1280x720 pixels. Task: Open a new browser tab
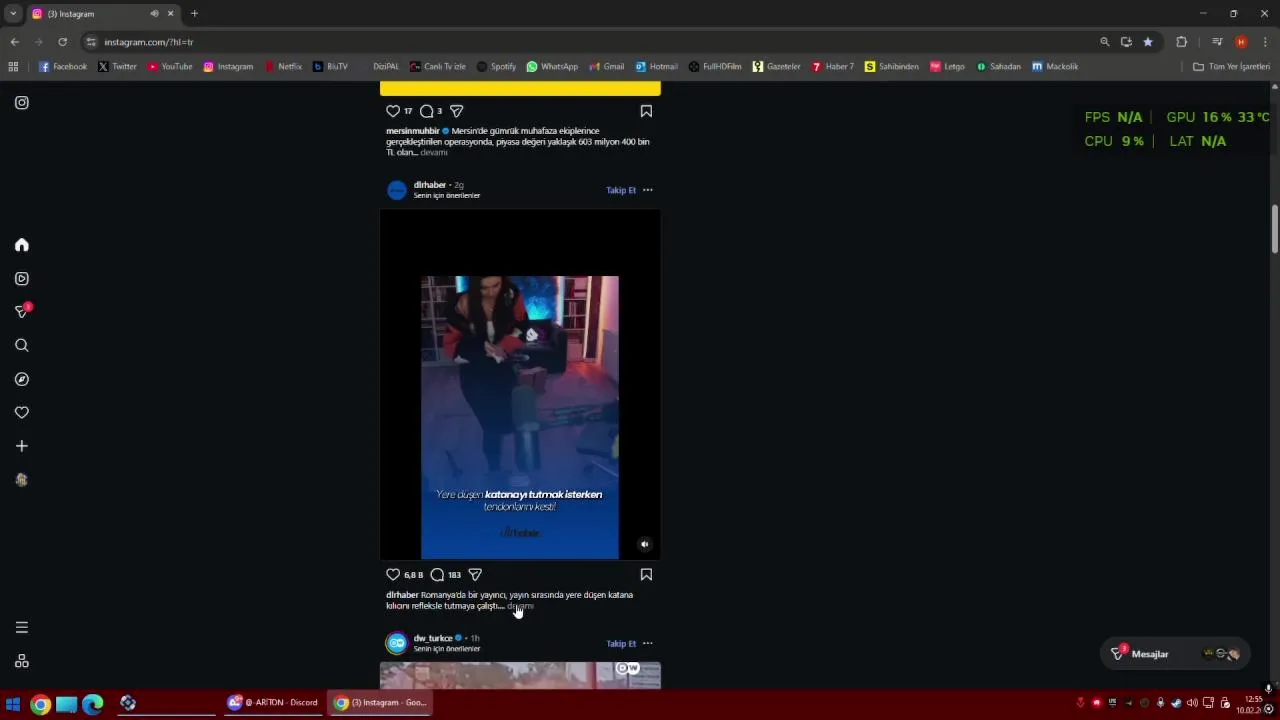(194, 14)
